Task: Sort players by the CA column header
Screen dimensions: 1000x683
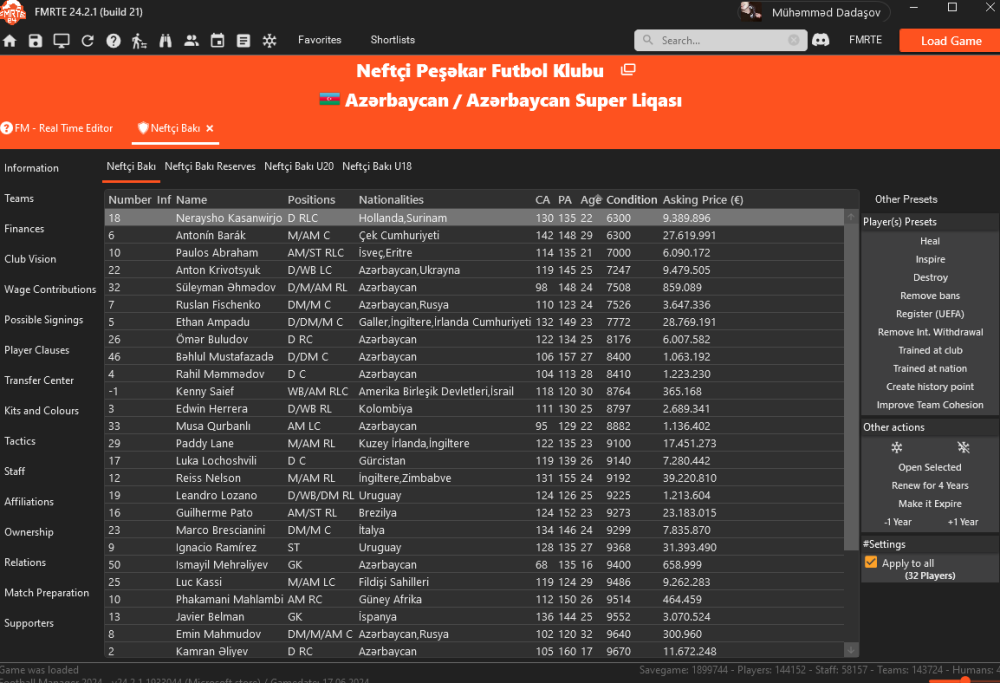Action: (543, 200)
